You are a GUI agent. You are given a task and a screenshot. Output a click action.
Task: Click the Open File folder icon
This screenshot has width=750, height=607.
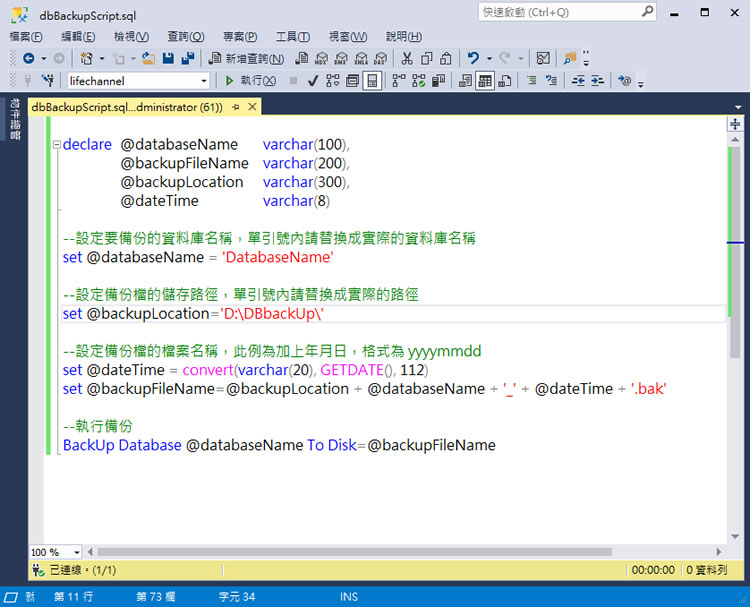(x=148, y=59)
